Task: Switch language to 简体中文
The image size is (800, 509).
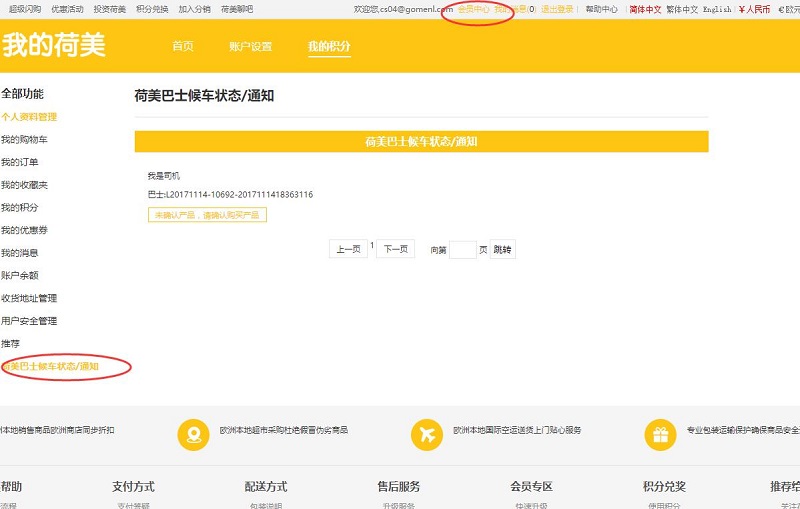Action: 645,9
